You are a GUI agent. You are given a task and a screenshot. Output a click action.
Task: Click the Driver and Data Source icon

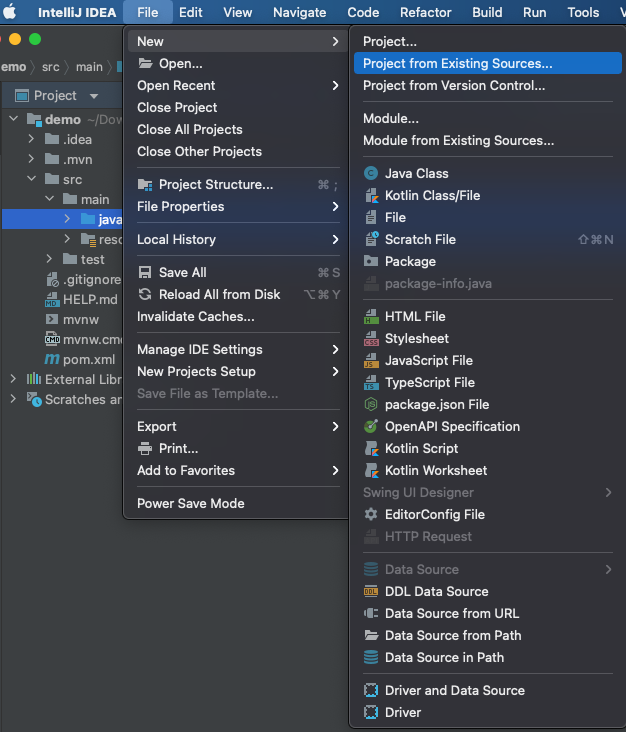coord(371,690)
